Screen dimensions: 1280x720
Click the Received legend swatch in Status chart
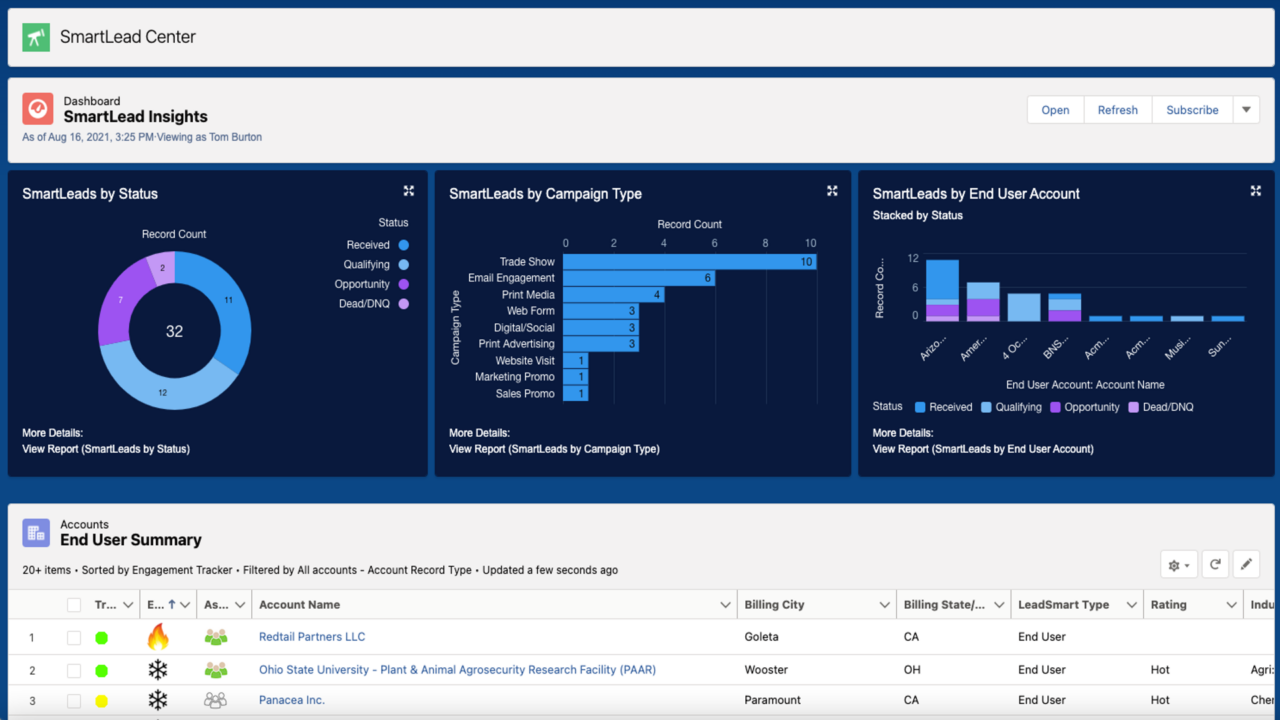(403, 245)
